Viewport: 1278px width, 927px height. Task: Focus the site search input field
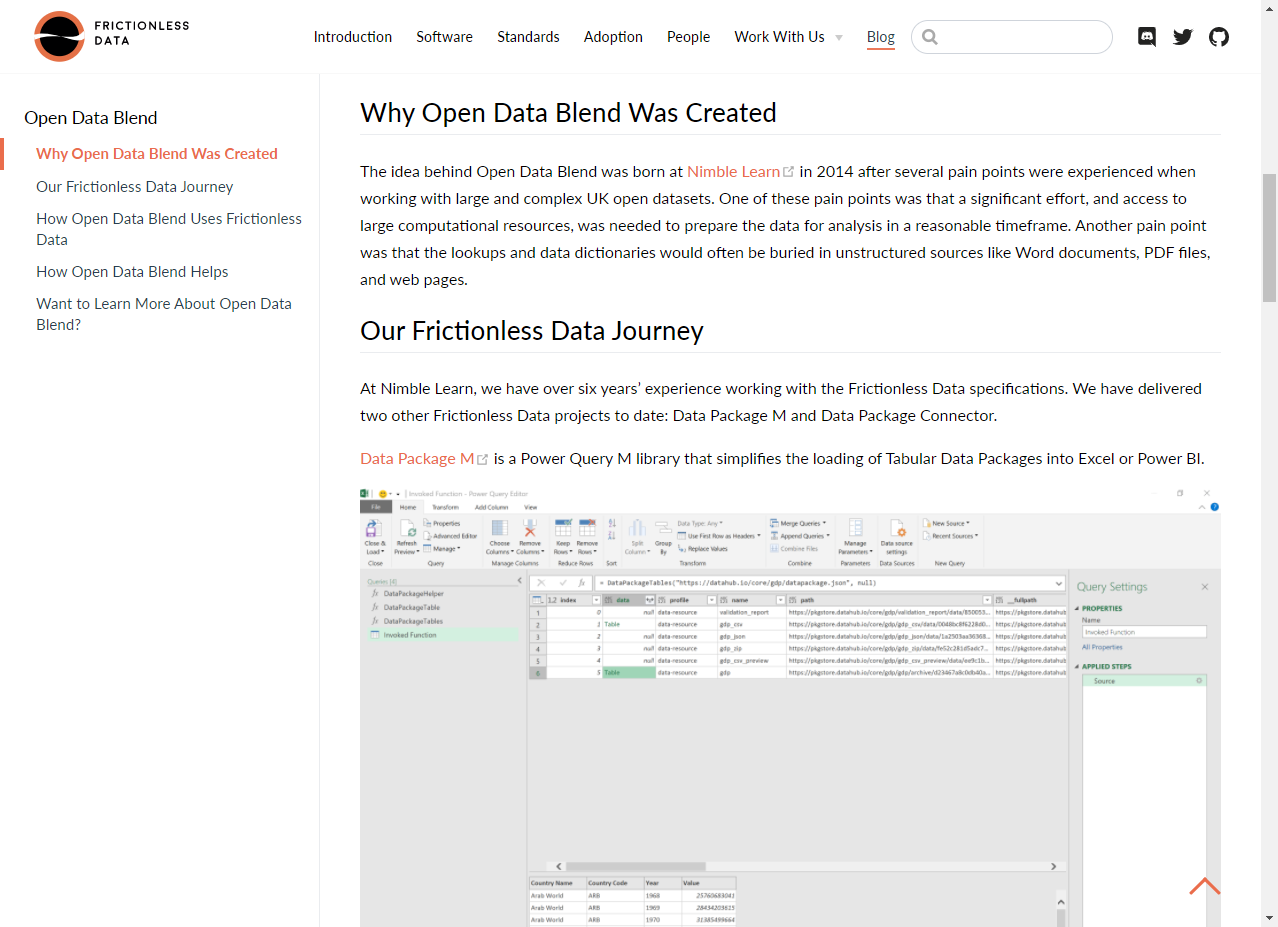(1012, 37)
